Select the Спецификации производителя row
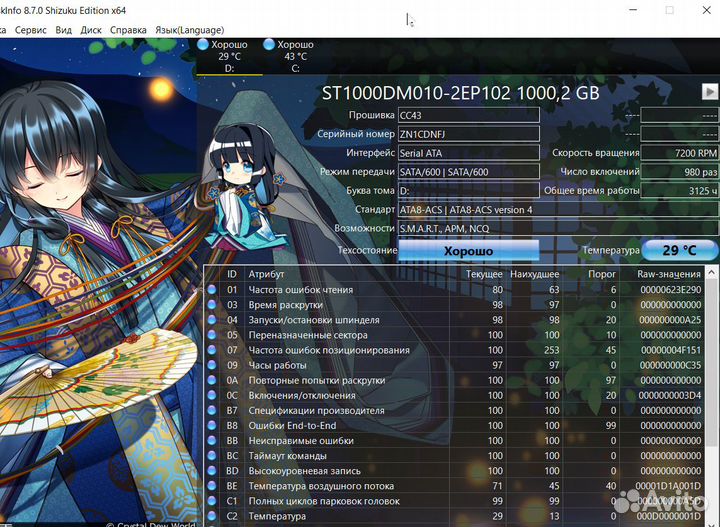 tap(455, 410)
